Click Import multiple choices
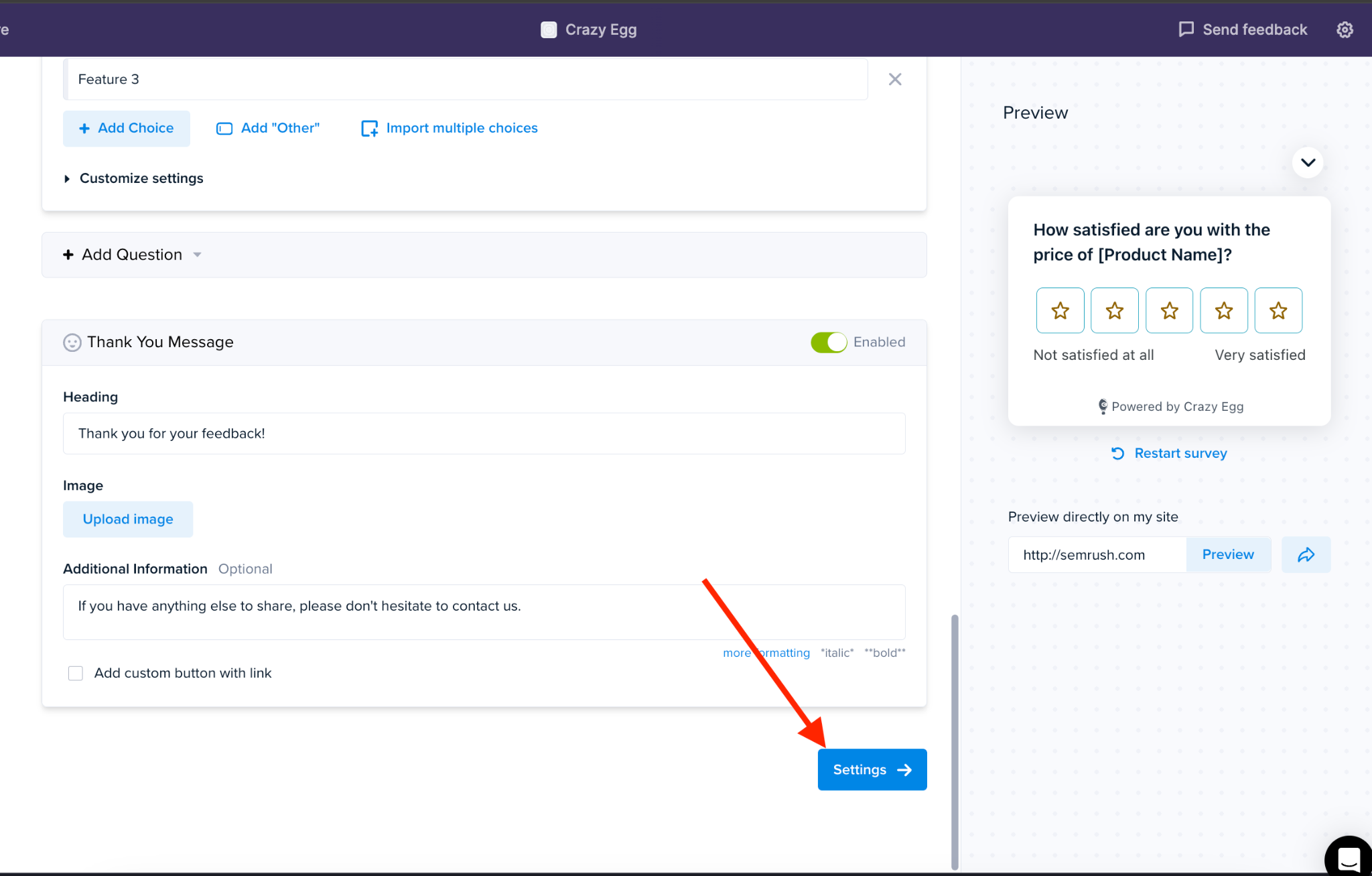 point(450,128)
